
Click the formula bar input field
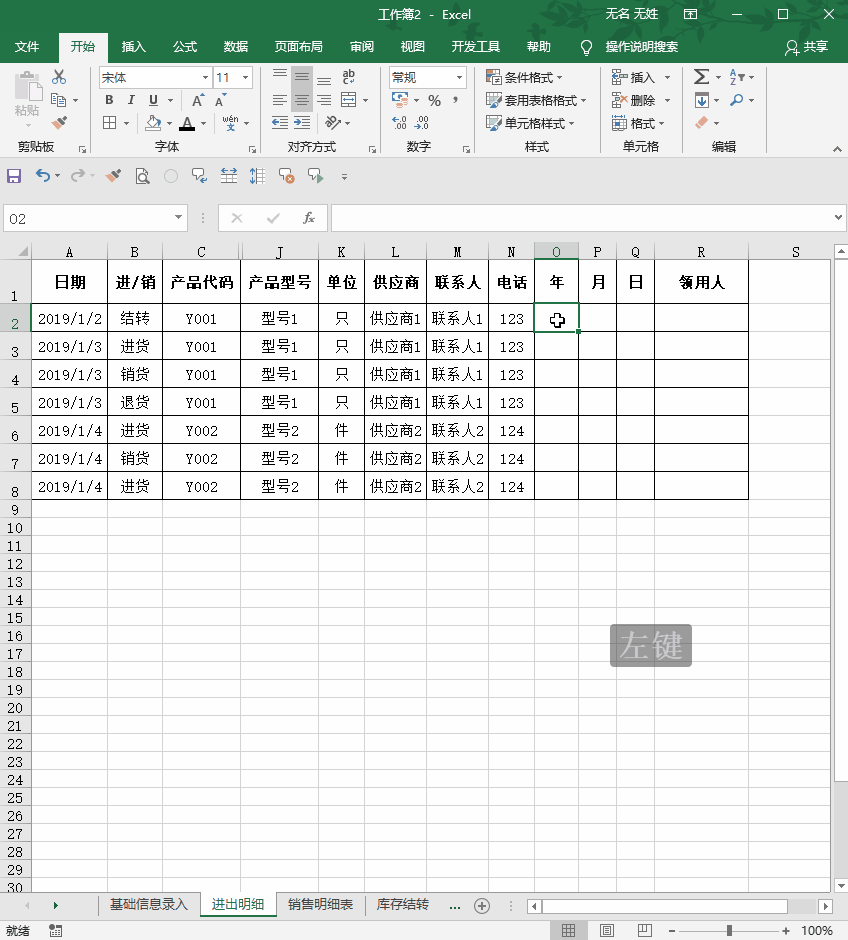click(581, 218)
